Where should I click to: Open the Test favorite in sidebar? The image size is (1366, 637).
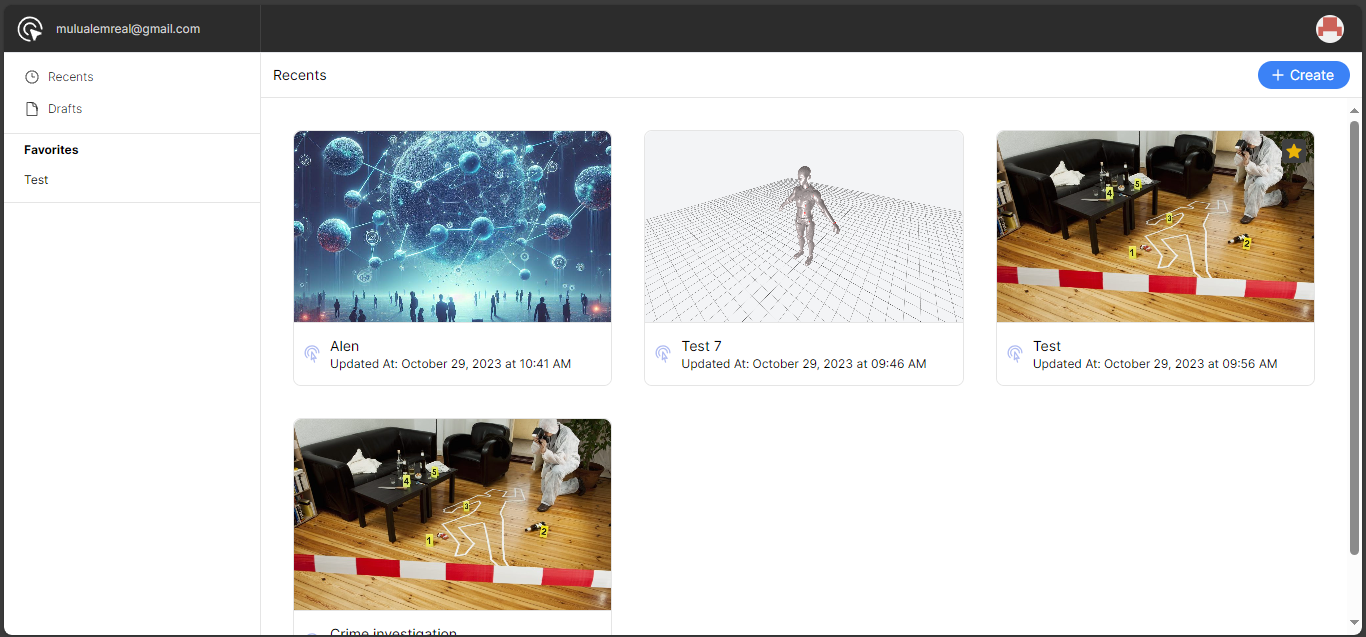36,180
